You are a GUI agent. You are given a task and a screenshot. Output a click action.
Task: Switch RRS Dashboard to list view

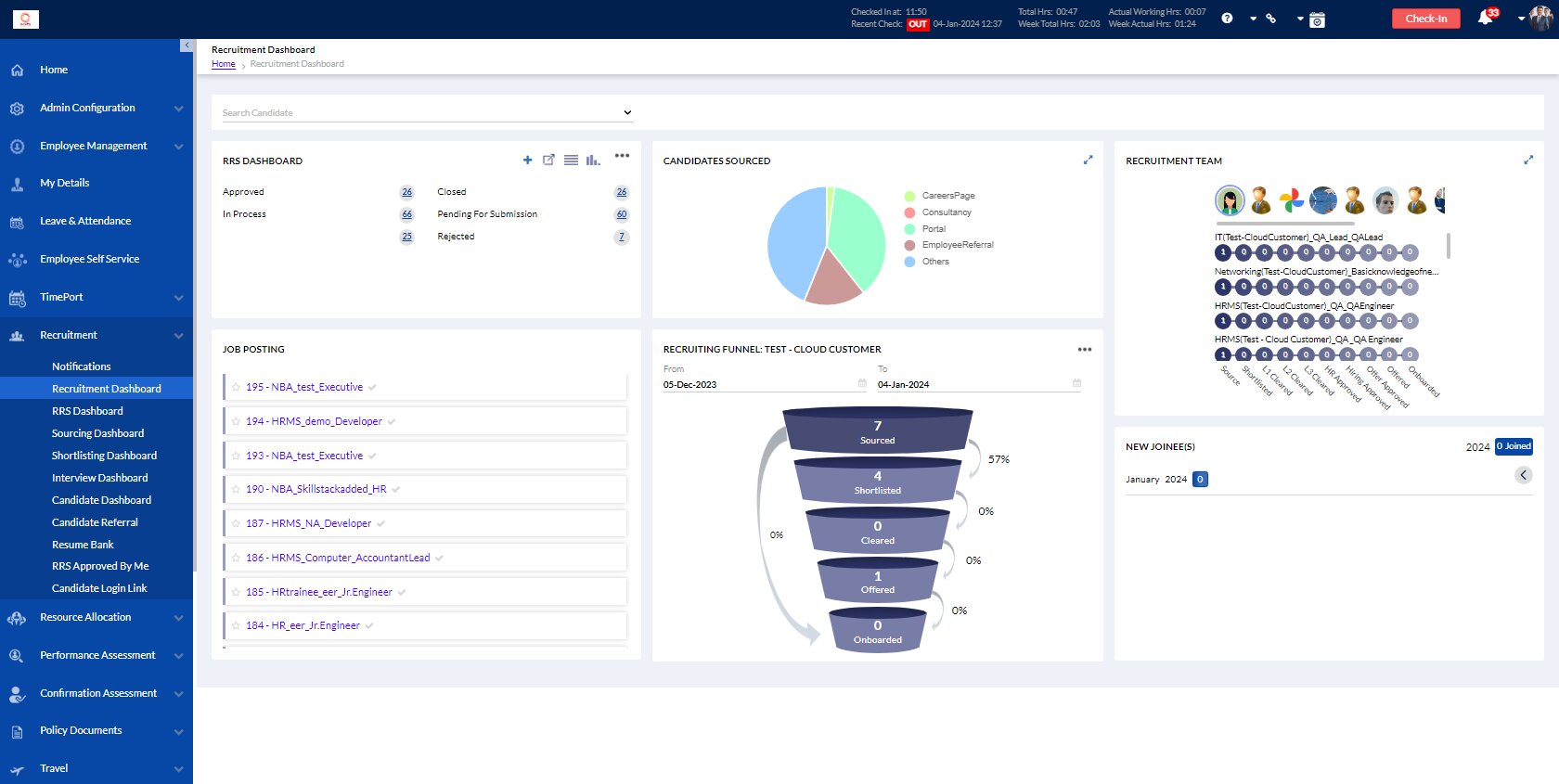point(571,161)
